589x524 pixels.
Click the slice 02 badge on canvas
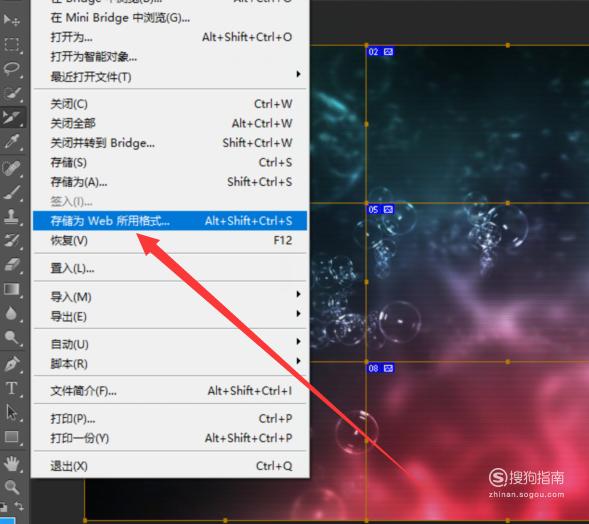tap(380, 52)
